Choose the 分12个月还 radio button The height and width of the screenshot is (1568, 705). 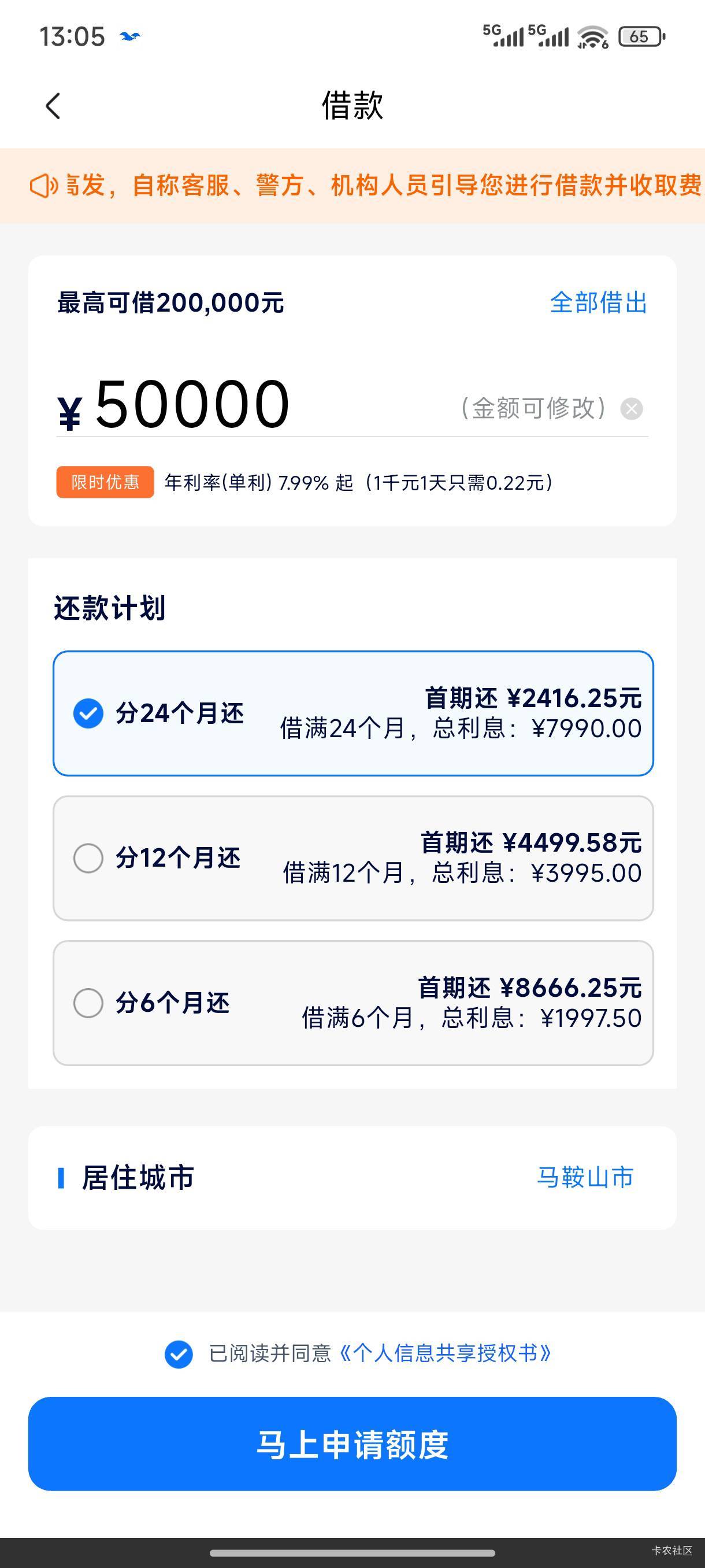[x=88, y=858]
